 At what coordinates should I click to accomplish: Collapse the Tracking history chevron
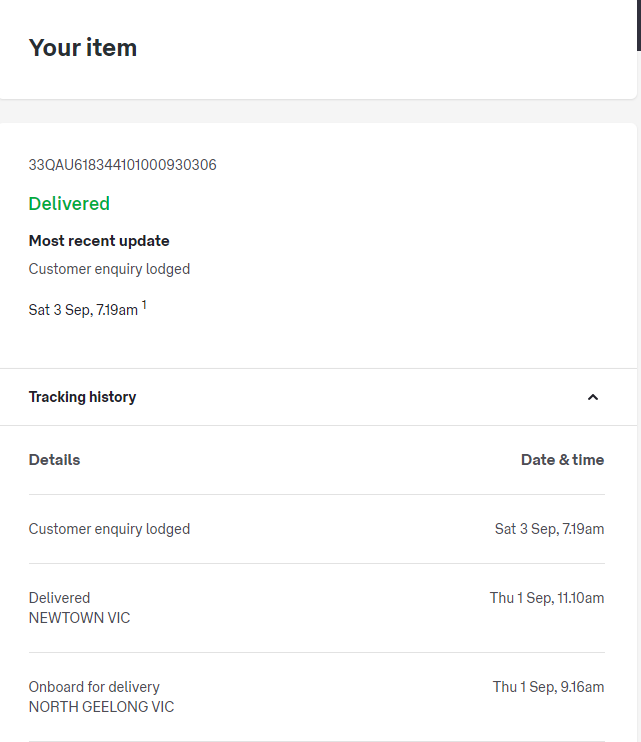(x=592, y=397)
